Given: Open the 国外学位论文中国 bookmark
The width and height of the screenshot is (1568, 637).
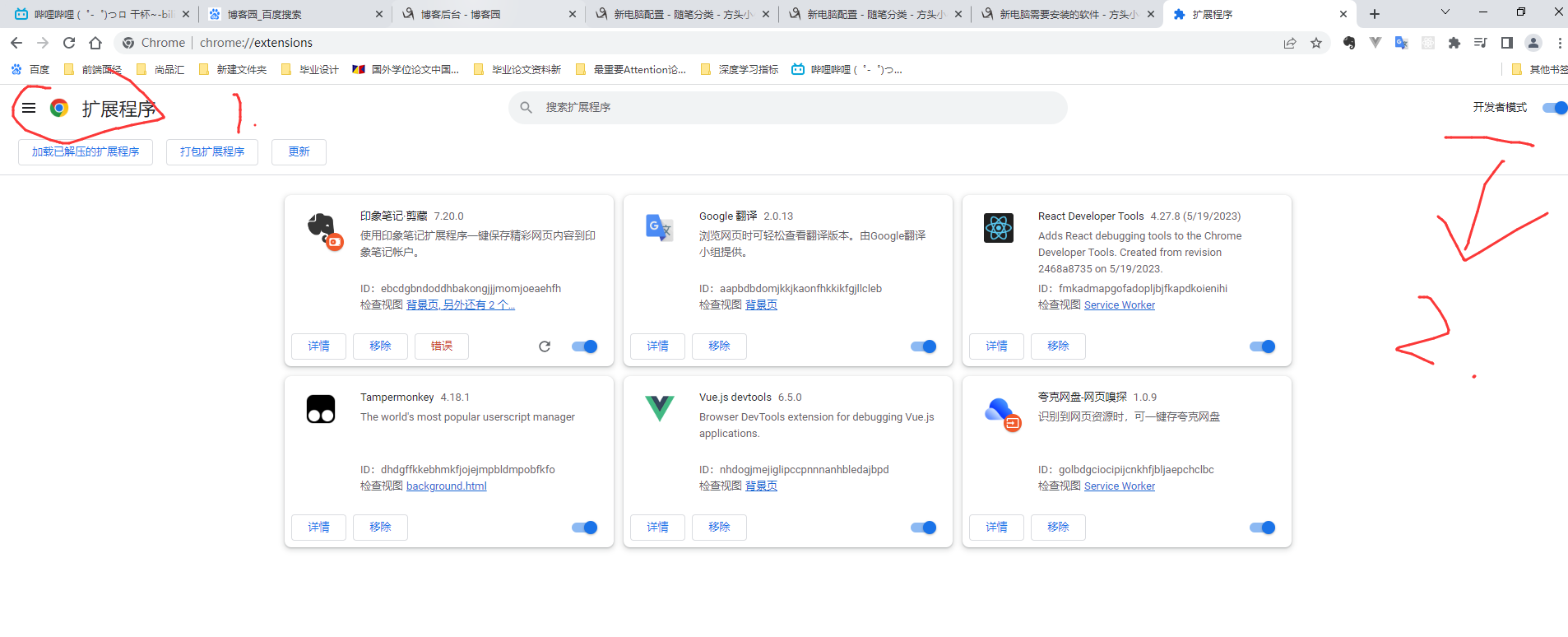Looking at the screenshot, I should (x=406, y=70).
